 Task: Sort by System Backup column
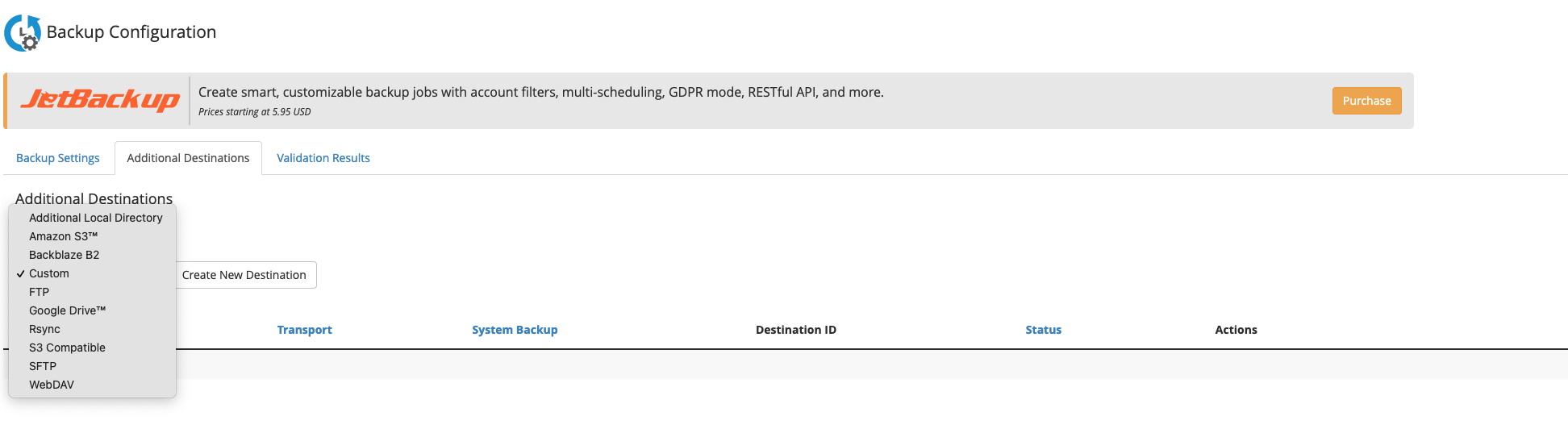(x=515, y=330)
